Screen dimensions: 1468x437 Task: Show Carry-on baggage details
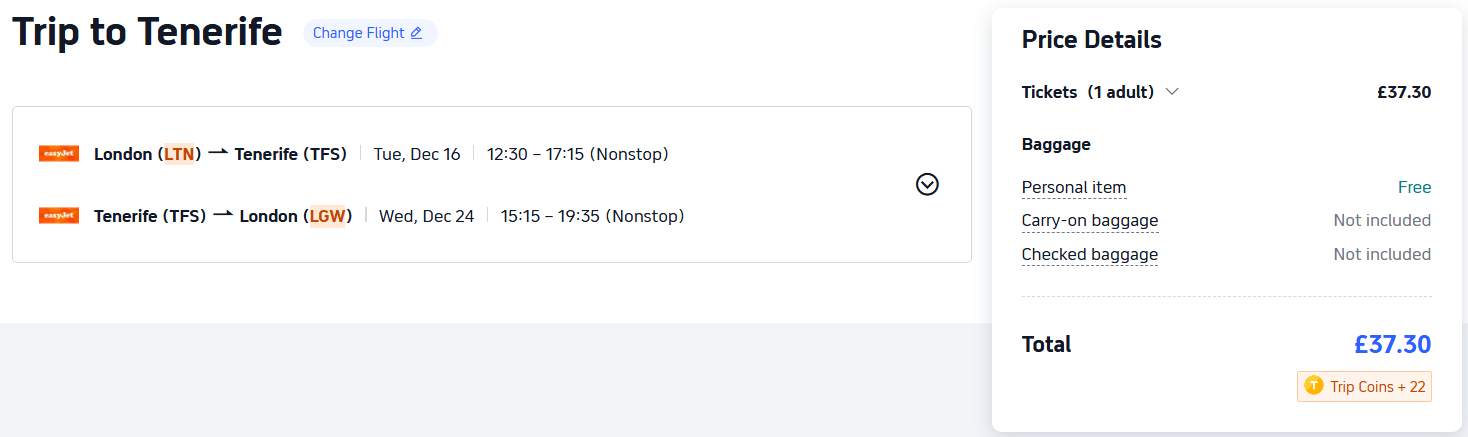(x=1089, y=220)
